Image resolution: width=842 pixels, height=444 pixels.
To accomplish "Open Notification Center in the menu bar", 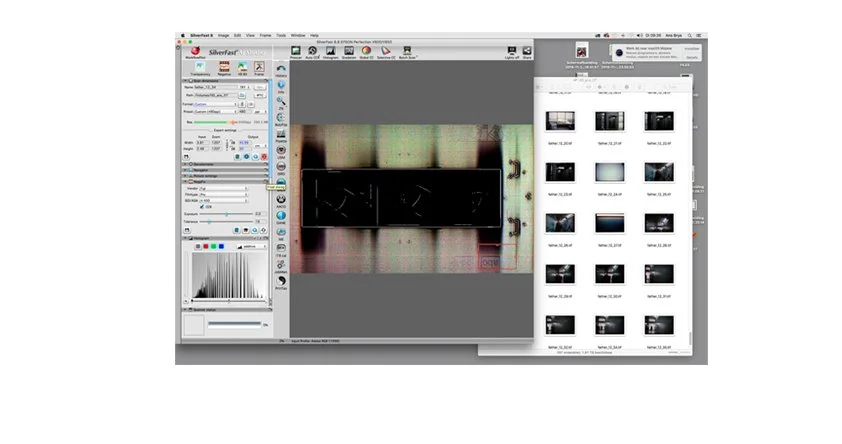I will click(x=699, y=35).
